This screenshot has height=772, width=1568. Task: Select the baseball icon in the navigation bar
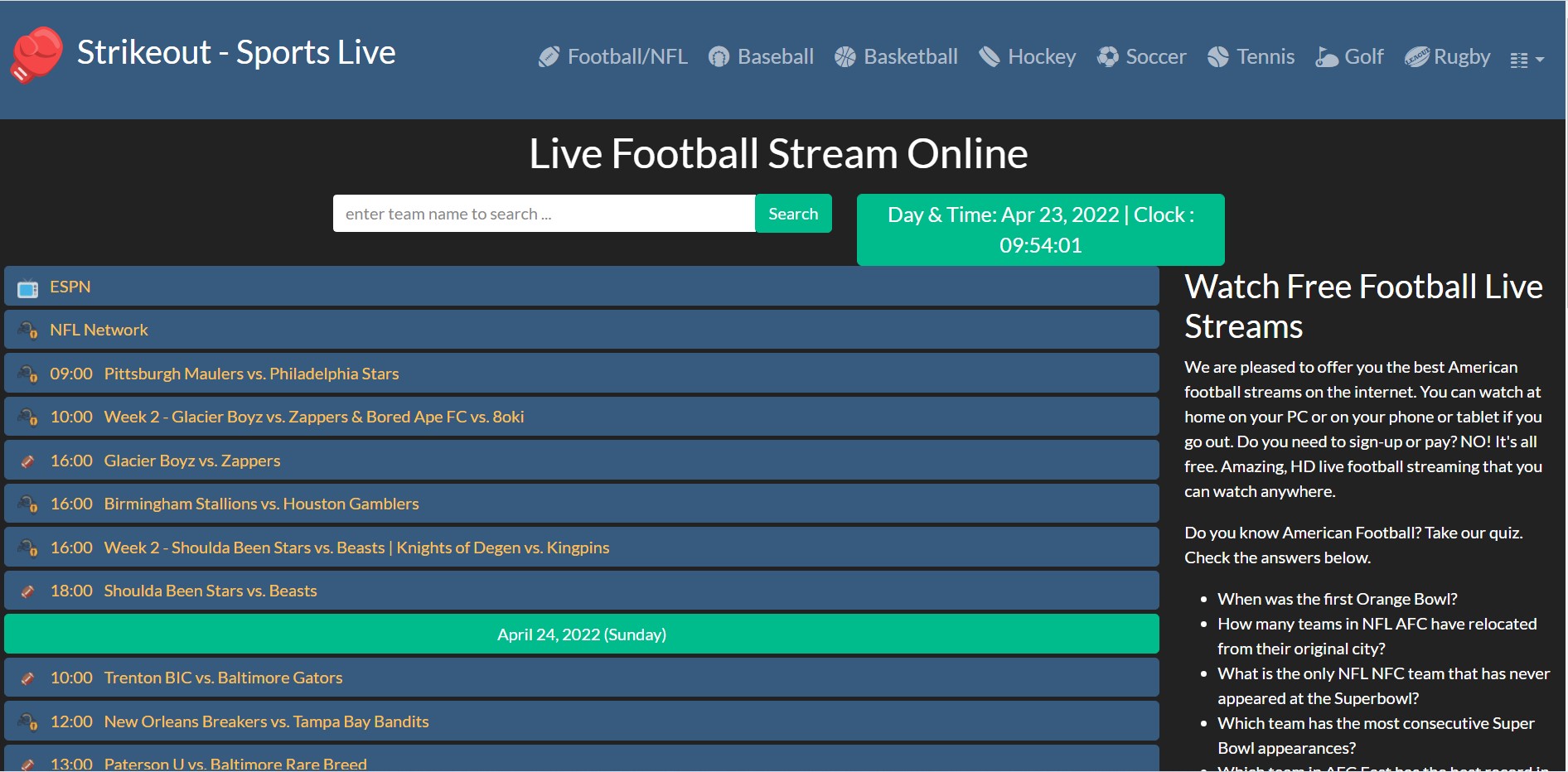(x=718, y=56)
